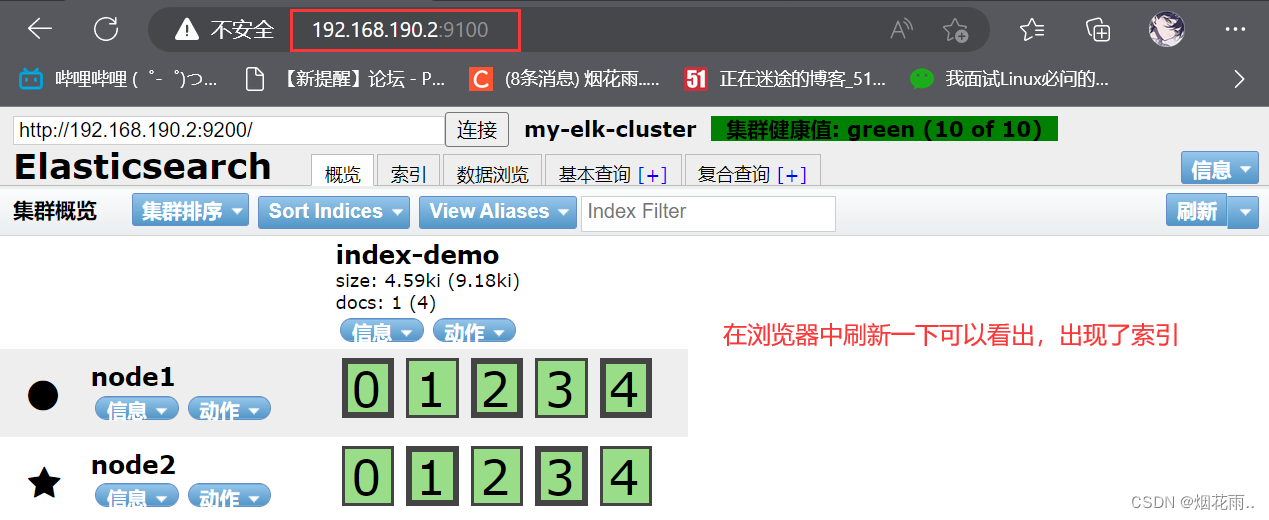
Task: Select shard 4 on node1
Action: pos(626,388)
